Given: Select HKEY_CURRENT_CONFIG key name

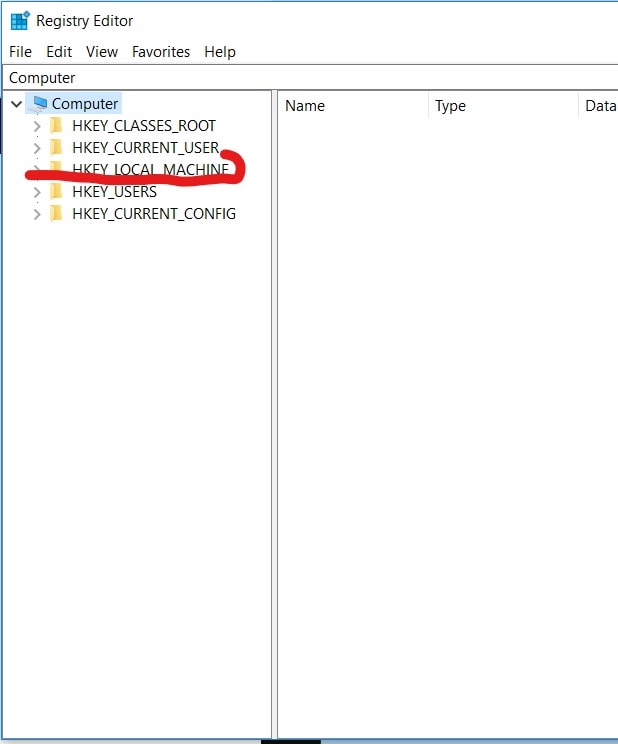Looking at the screenshot, I should coord(154,214).
